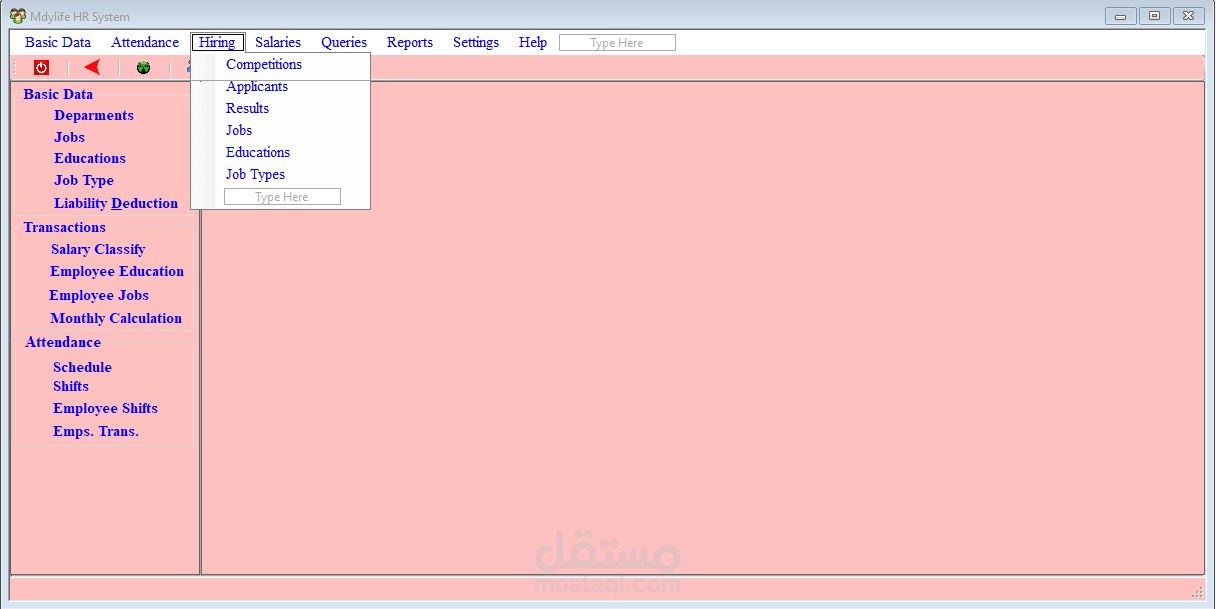This screenshot has height=609, width=1216.
Task: Open Deparments in the sidebar
Action: click(94, 115)
